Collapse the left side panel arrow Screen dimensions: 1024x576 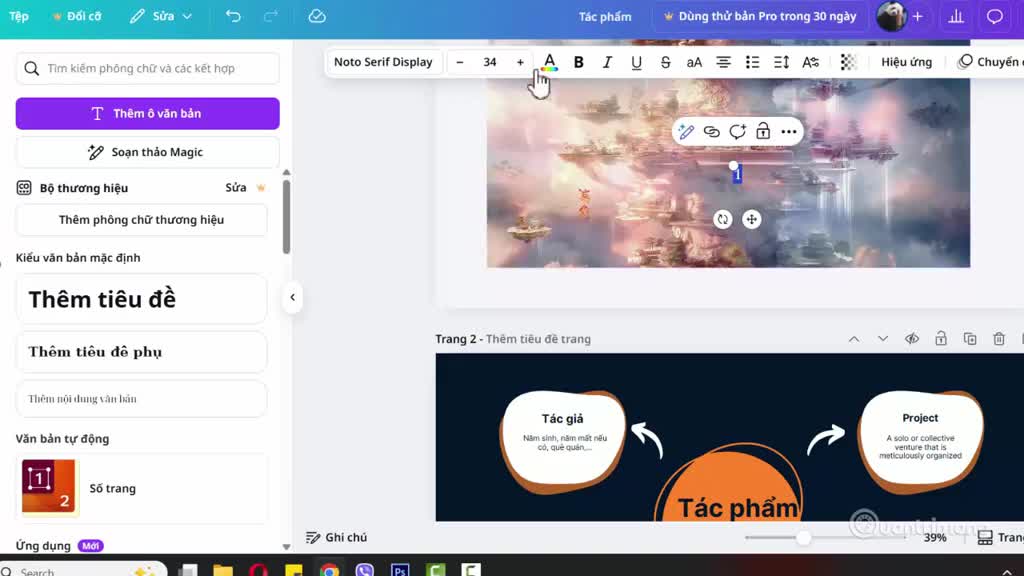tap(293, 298)
